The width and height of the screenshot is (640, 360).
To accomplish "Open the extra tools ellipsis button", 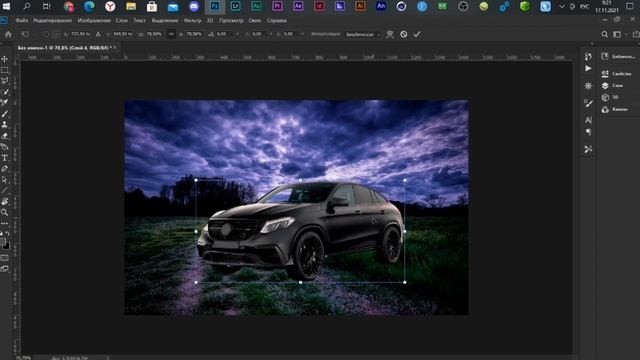I will click(4, 223).
